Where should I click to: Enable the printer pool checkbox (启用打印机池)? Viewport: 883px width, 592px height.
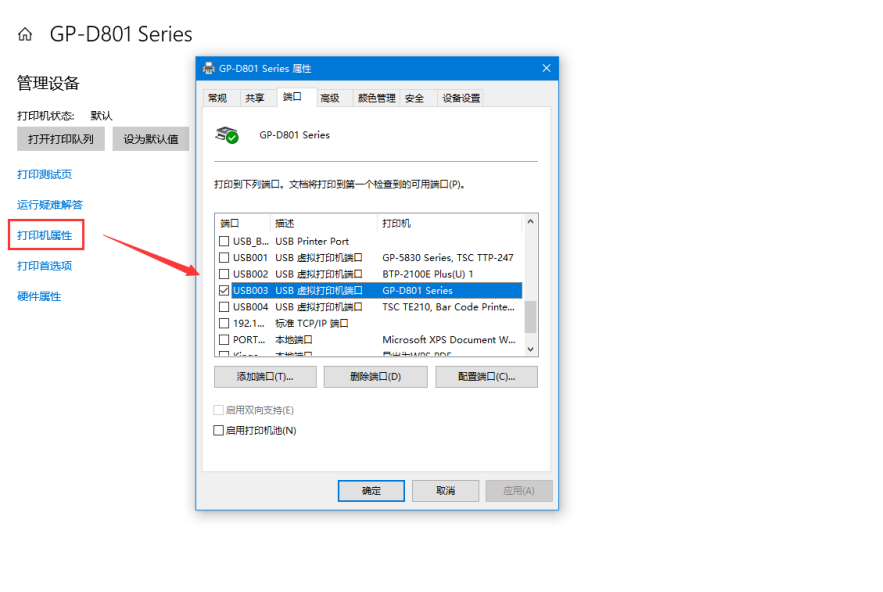219,431
